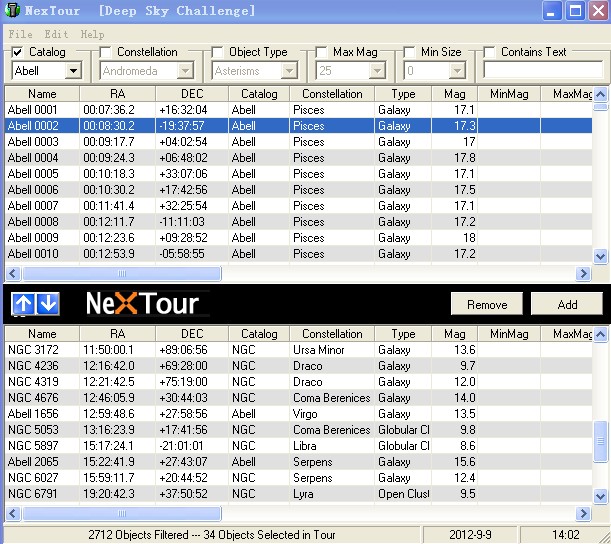The image size is (611, 544).
Task: Click scroll-left arrow of the top list
Action: [13, 274]
